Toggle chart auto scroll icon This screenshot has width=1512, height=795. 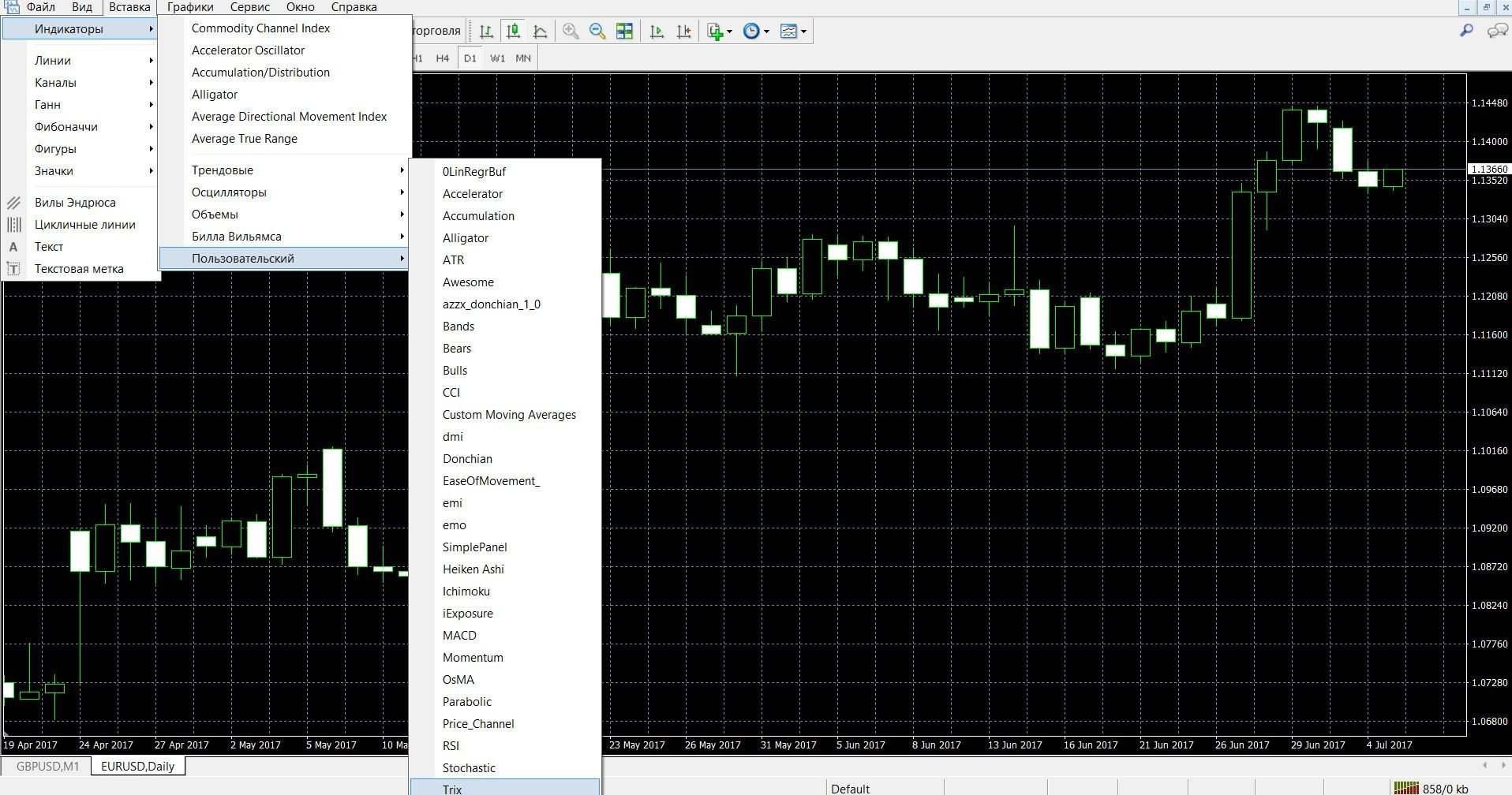pyautogui.click(x=657, y=32)
